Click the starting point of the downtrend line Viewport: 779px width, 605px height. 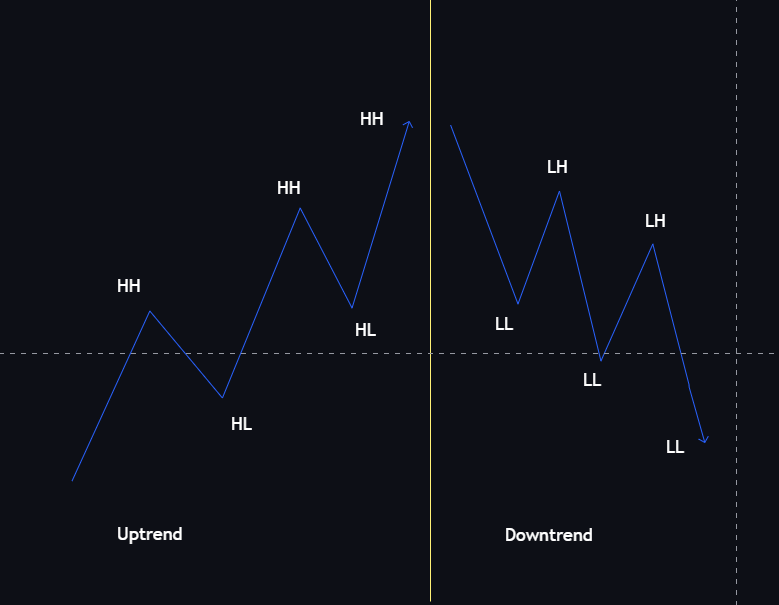point(451,126)
